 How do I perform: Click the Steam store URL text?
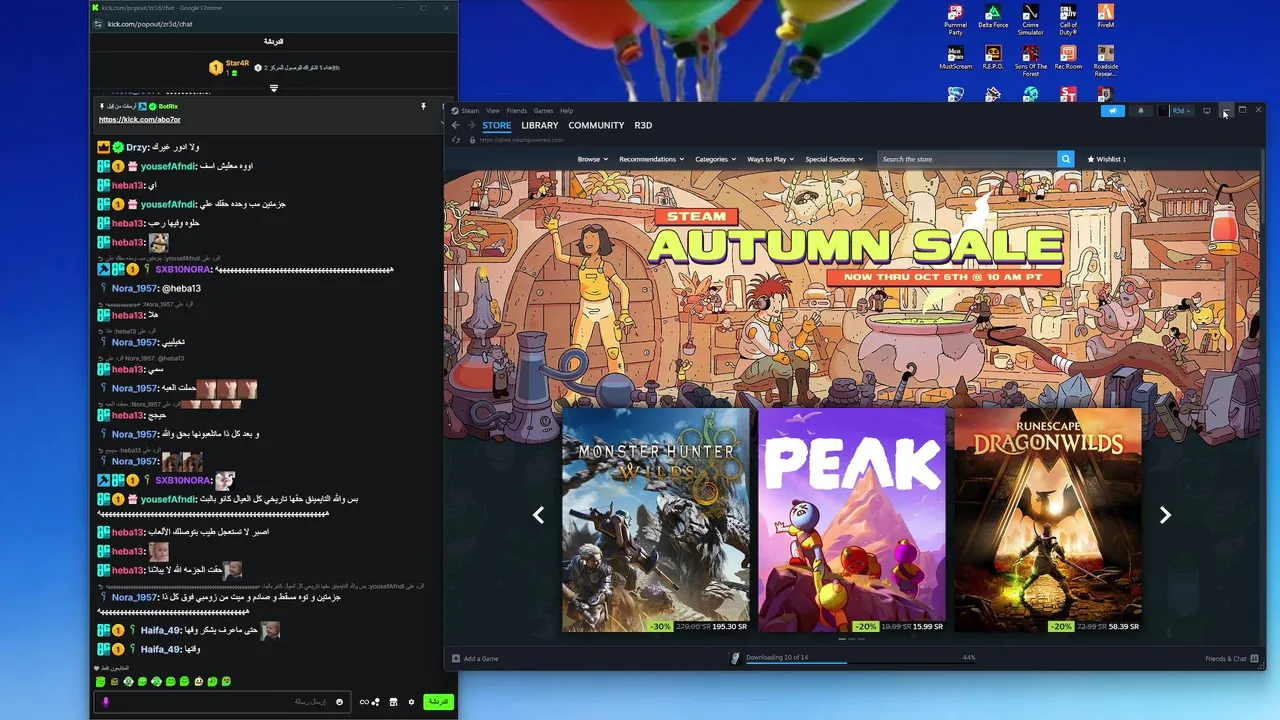click(521, 140)
